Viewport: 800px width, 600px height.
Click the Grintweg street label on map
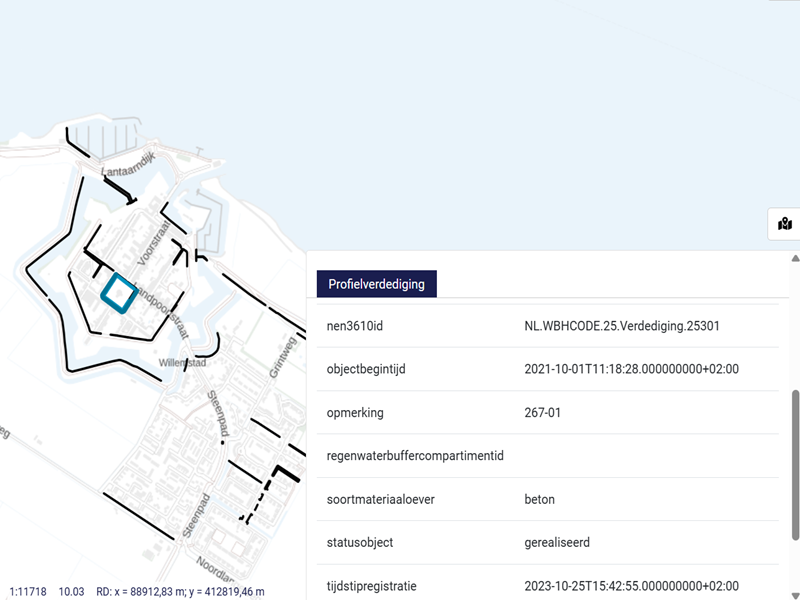click(279, 358)
